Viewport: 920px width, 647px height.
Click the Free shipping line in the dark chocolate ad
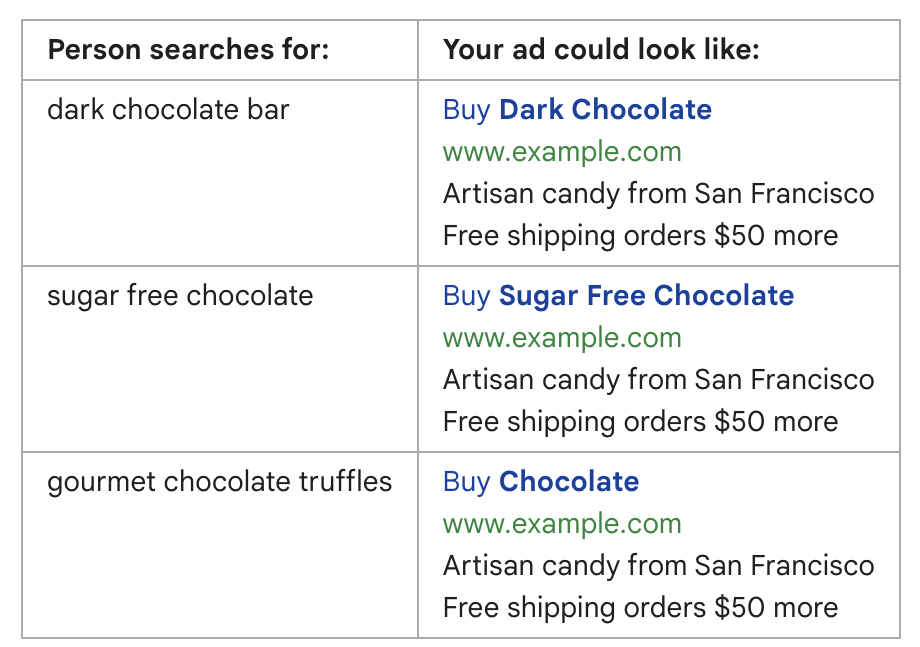click(x=640, y=236)
